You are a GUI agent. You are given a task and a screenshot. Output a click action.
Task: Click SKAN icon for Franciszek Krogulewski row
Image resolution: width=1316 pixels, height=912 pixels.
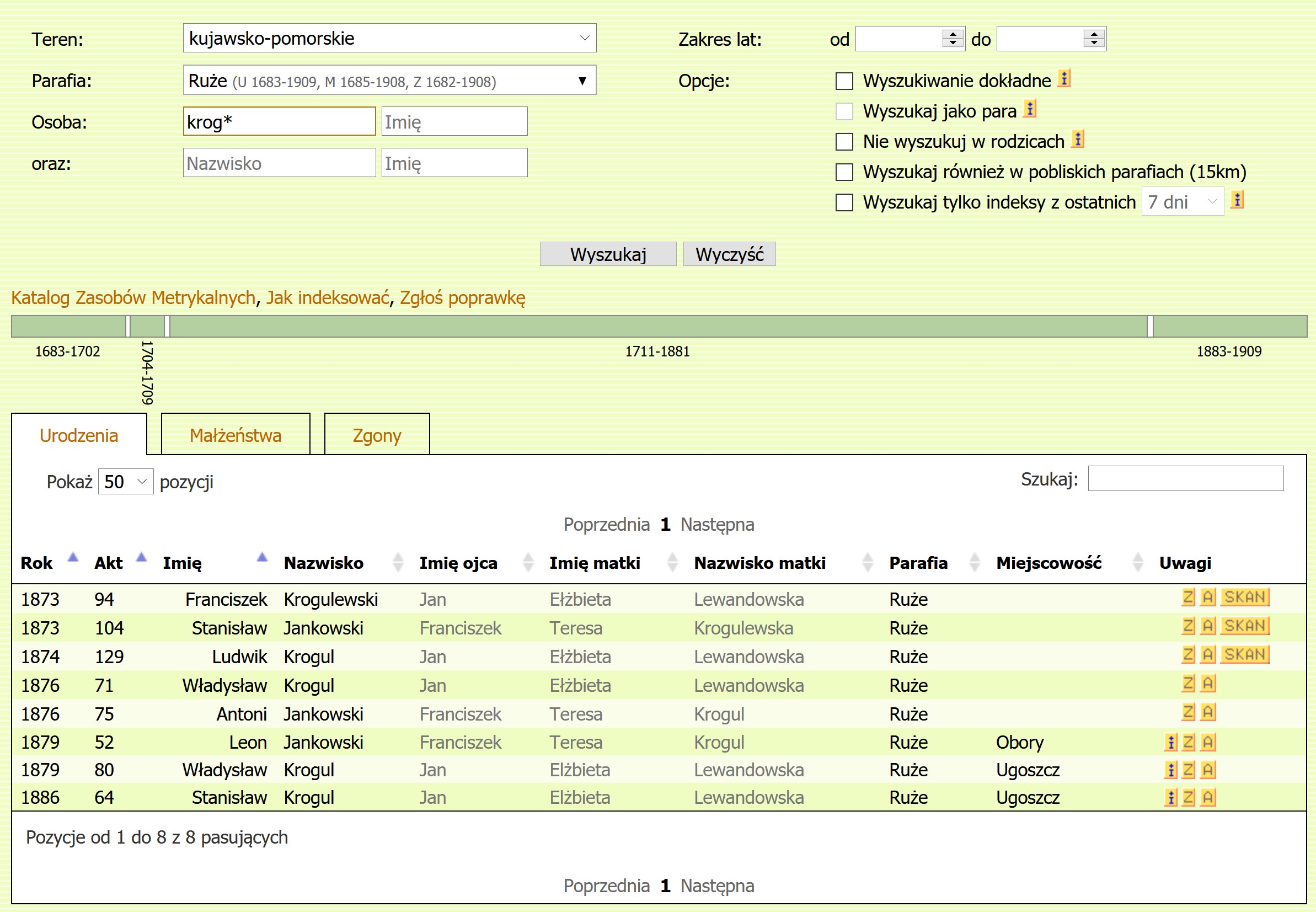(x=1245, y=597)
